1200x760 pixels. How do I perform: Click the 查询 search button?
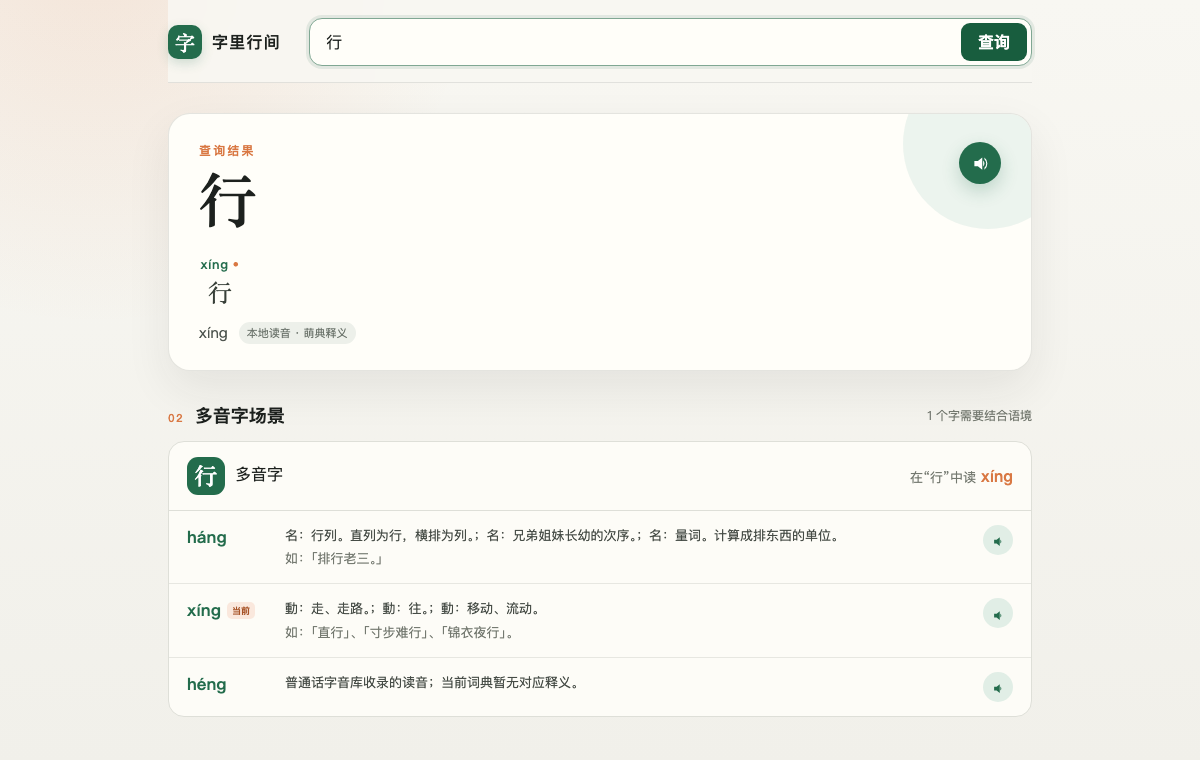(x=994, y=42)
